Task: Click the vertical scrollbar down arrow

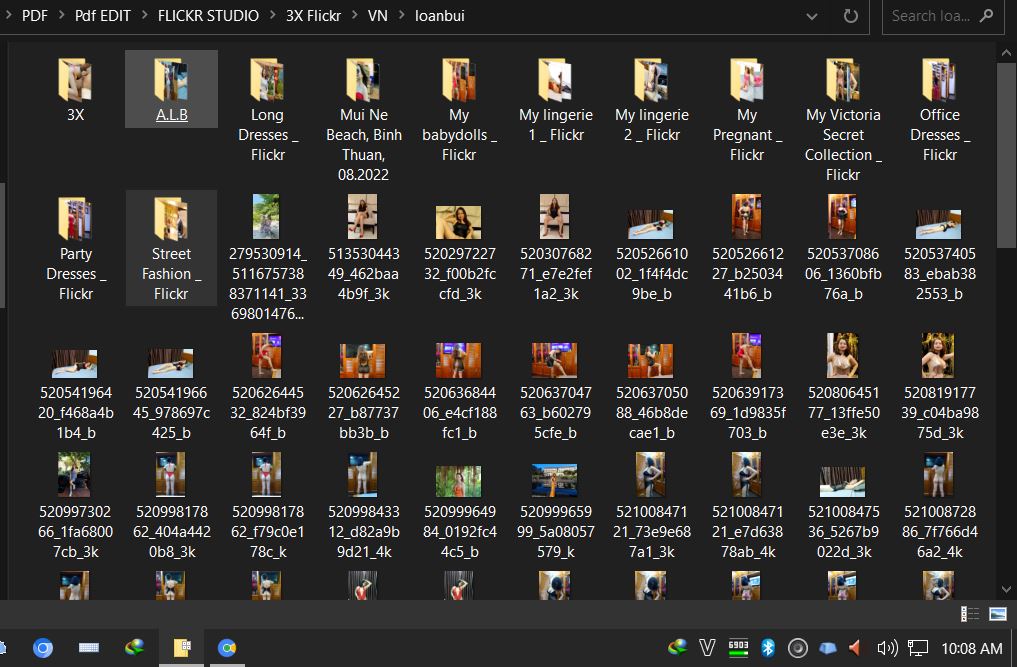Action: 1008,590
